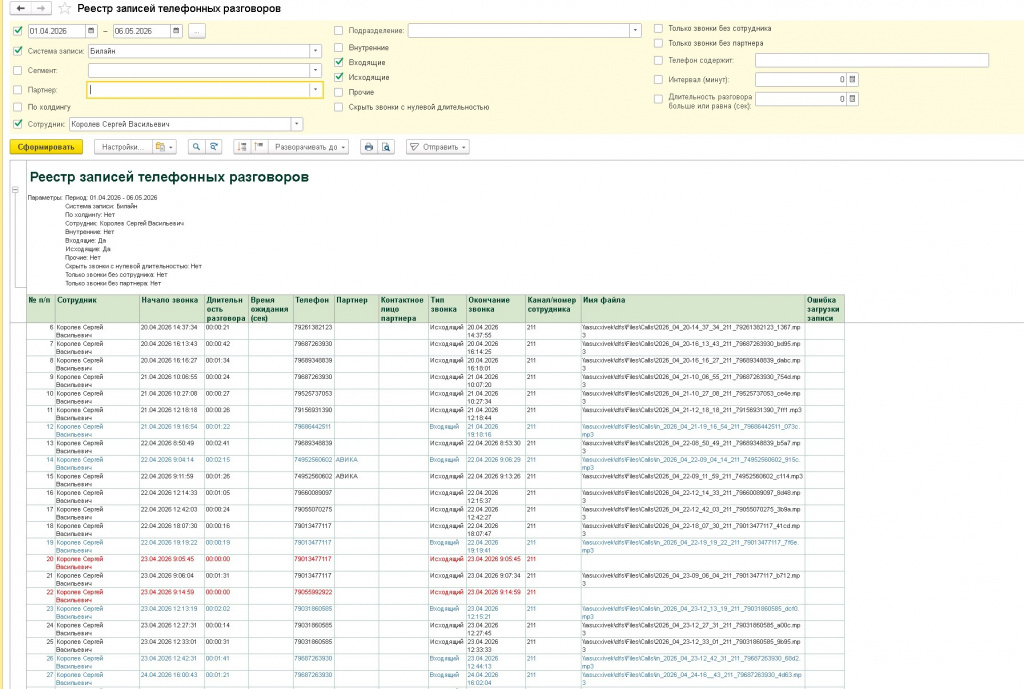Enable the Телефон содержит checkbox

tap(658, 60)
